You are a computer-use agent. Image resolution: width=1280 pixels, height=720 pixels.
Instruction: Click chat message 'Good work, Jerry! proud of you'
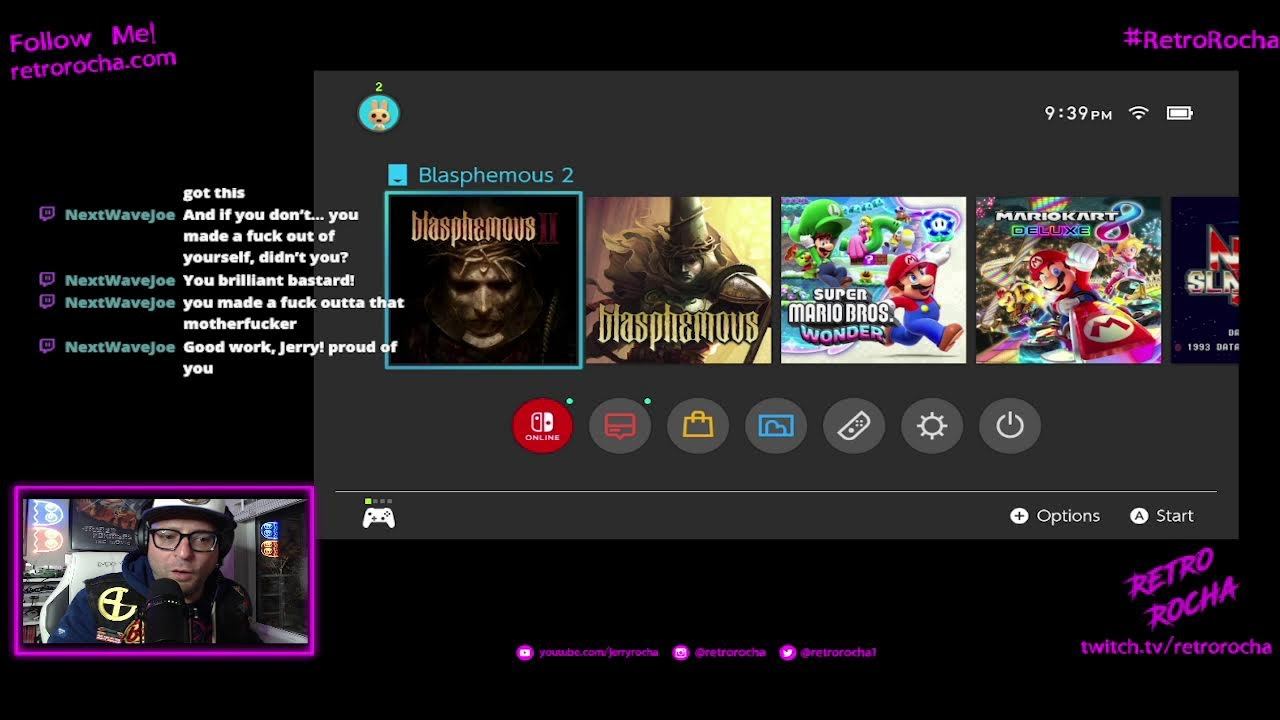click(x=290, y=357)
